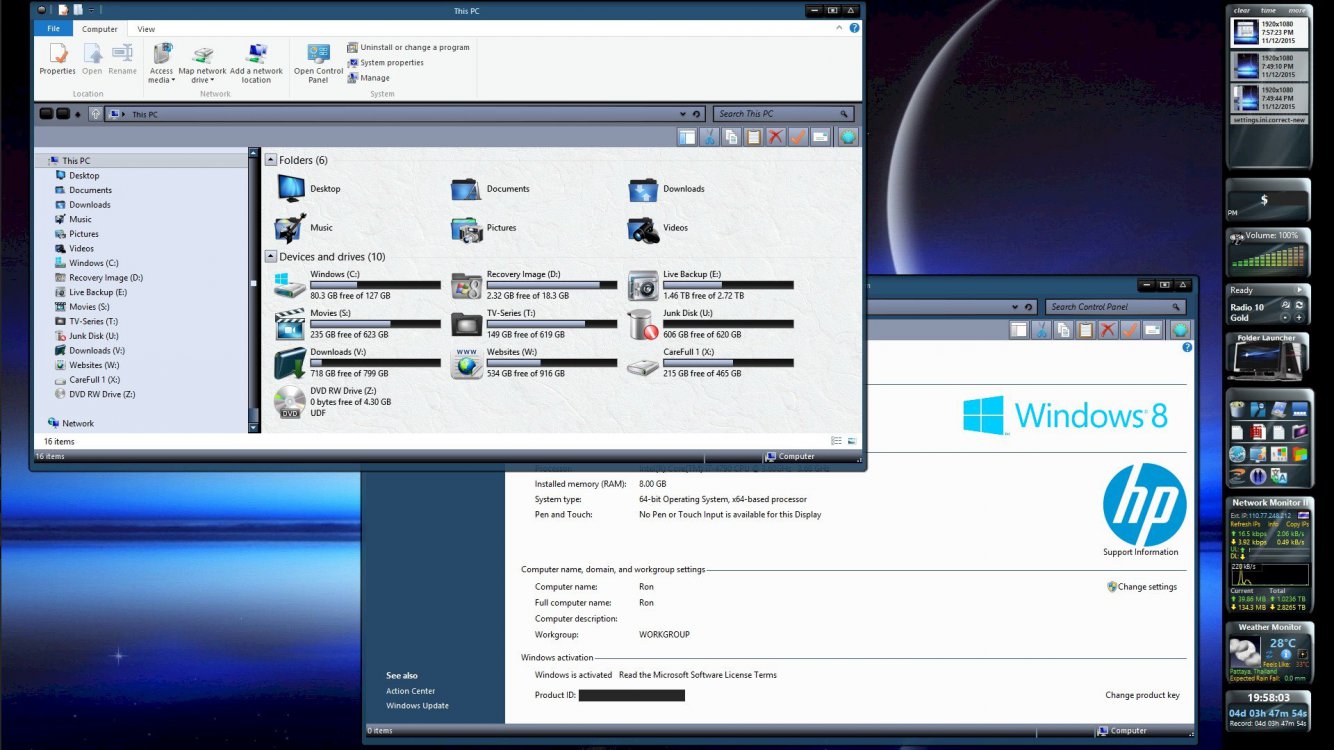This screenshot has width=1334, height=750.
Task: Click the Up arrow beside This PC address bar
Action: [x=95, y=114]
